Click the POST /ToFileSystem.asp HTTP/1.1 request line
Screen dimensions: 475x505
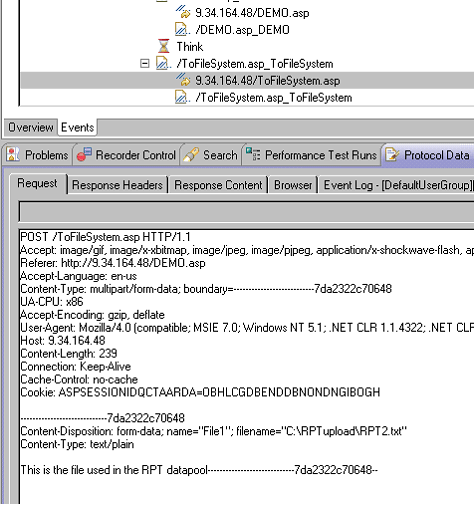pyautogui.click(x=105, y=237)
